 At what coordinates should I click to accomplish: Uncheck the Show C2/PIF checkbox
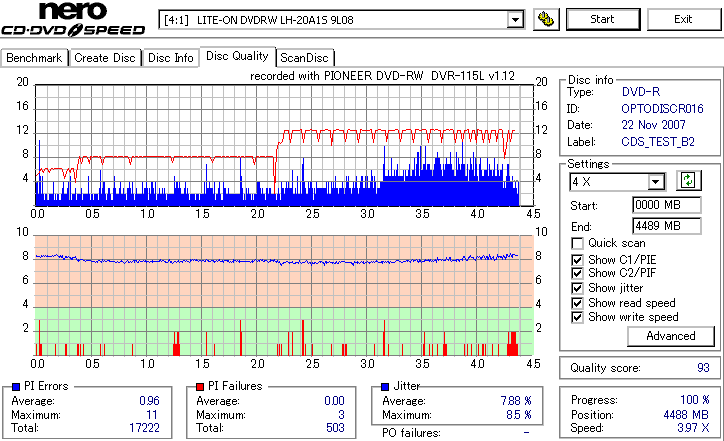(x=577, y=273)
